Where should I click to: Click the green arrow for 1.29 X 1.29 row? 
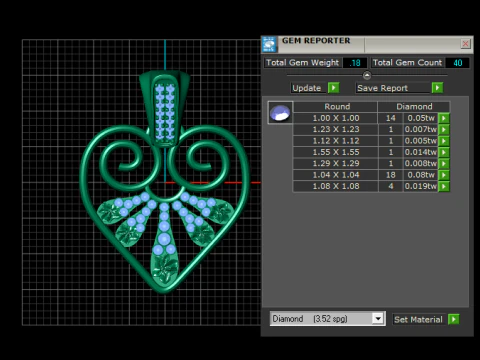(x=444, y=163)
